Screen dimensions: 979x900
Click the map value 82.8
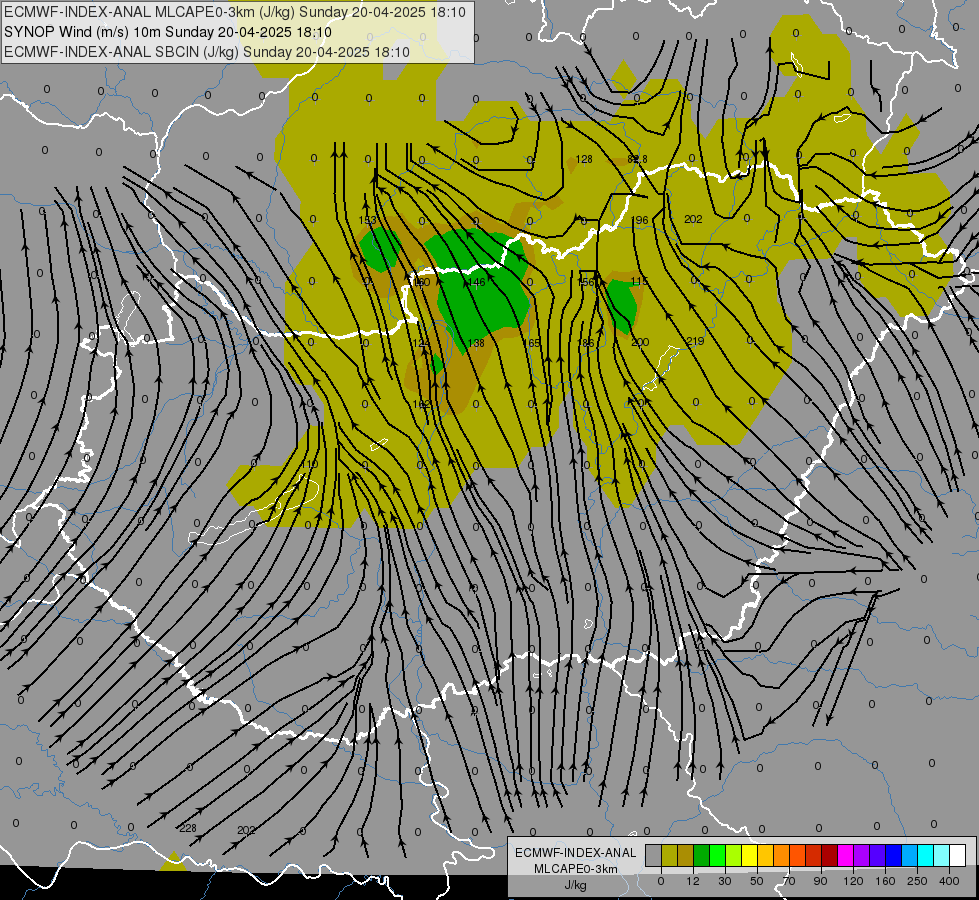pos(637,159)
